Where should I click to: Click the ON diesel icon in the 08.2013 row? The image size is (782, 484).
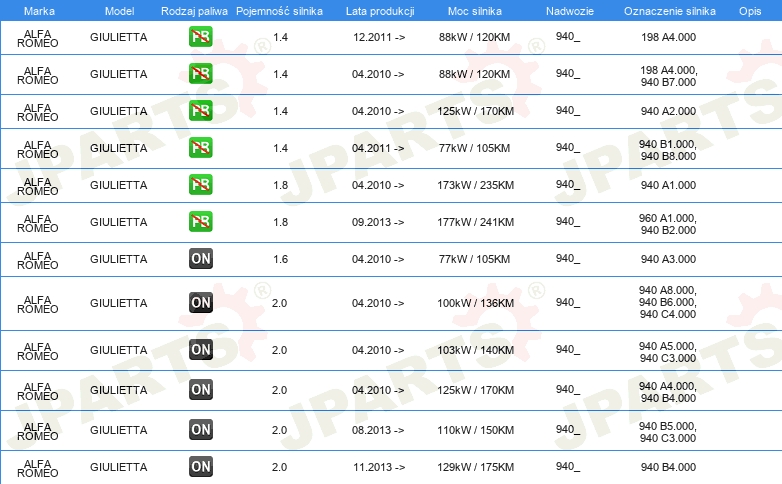[x=200, y=429]
